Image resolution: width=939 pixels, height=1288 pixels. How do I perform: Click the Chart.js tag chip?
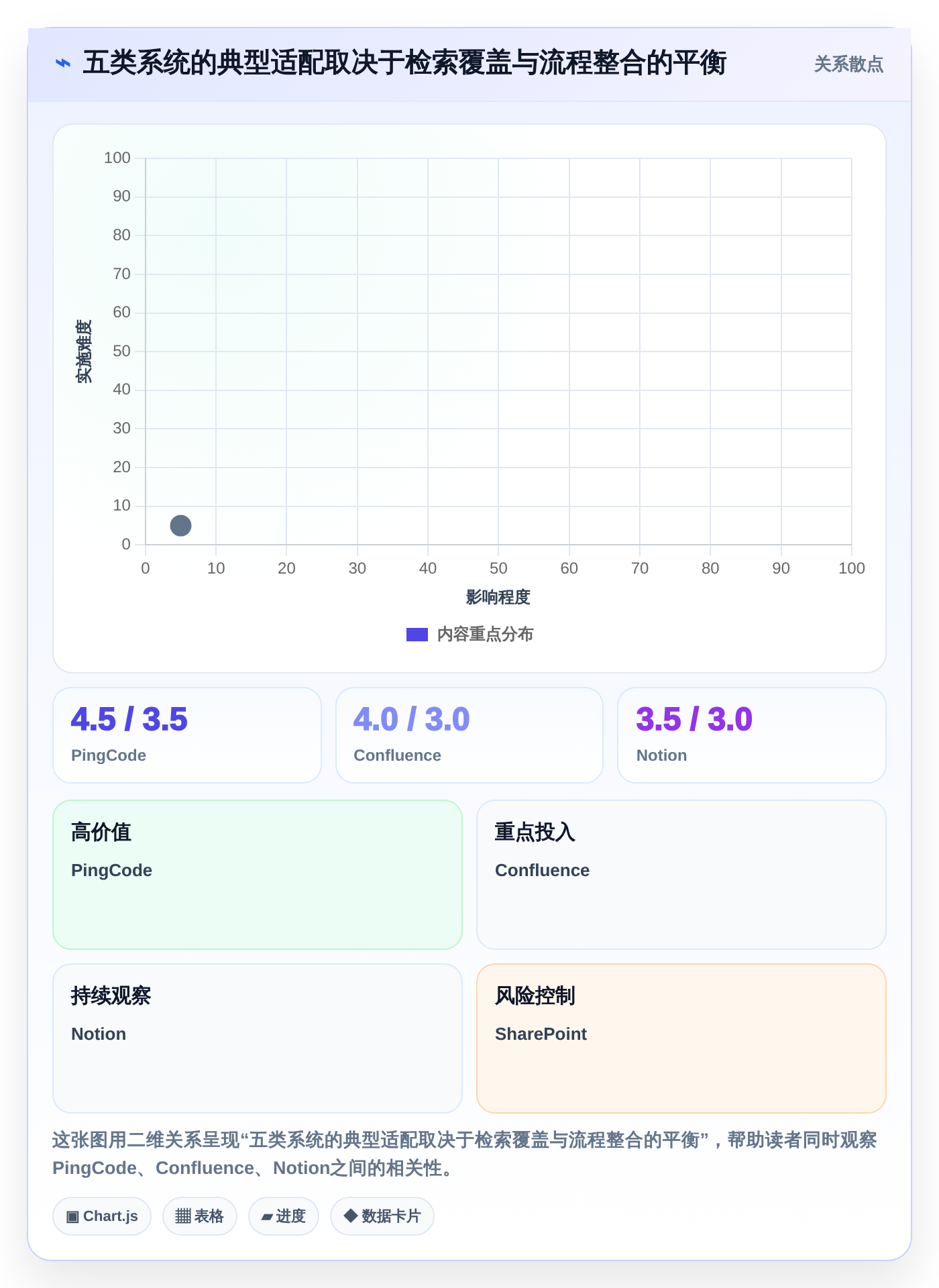click(x=102, y=1216)
